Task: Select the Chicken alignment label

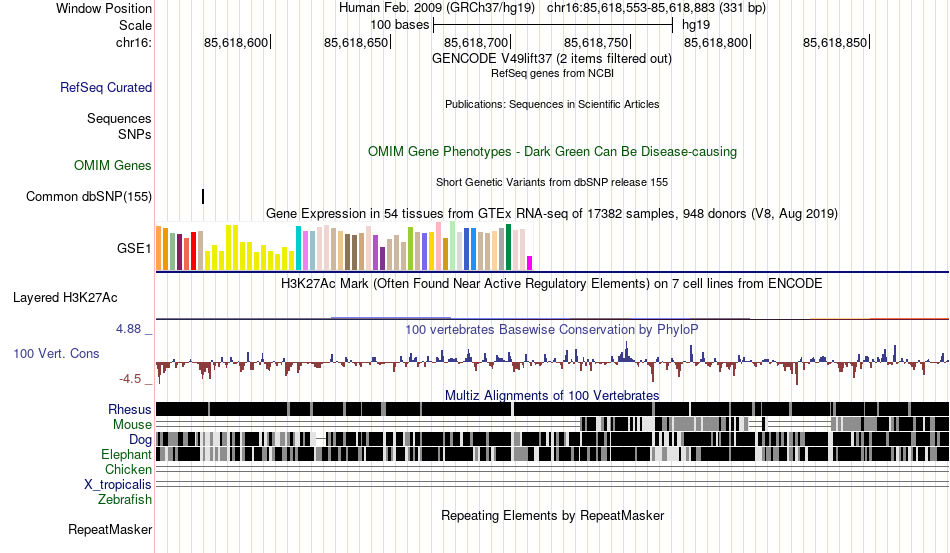Action: click(128, 469)
